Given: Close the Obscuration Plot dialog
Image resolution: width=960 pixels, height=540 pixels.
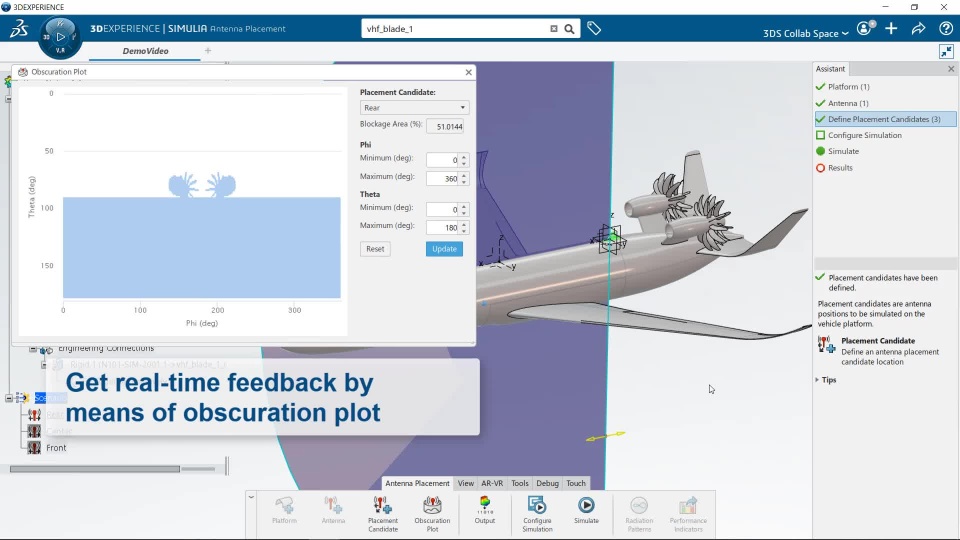Looking at the screenshot, I should coord(468,72).
